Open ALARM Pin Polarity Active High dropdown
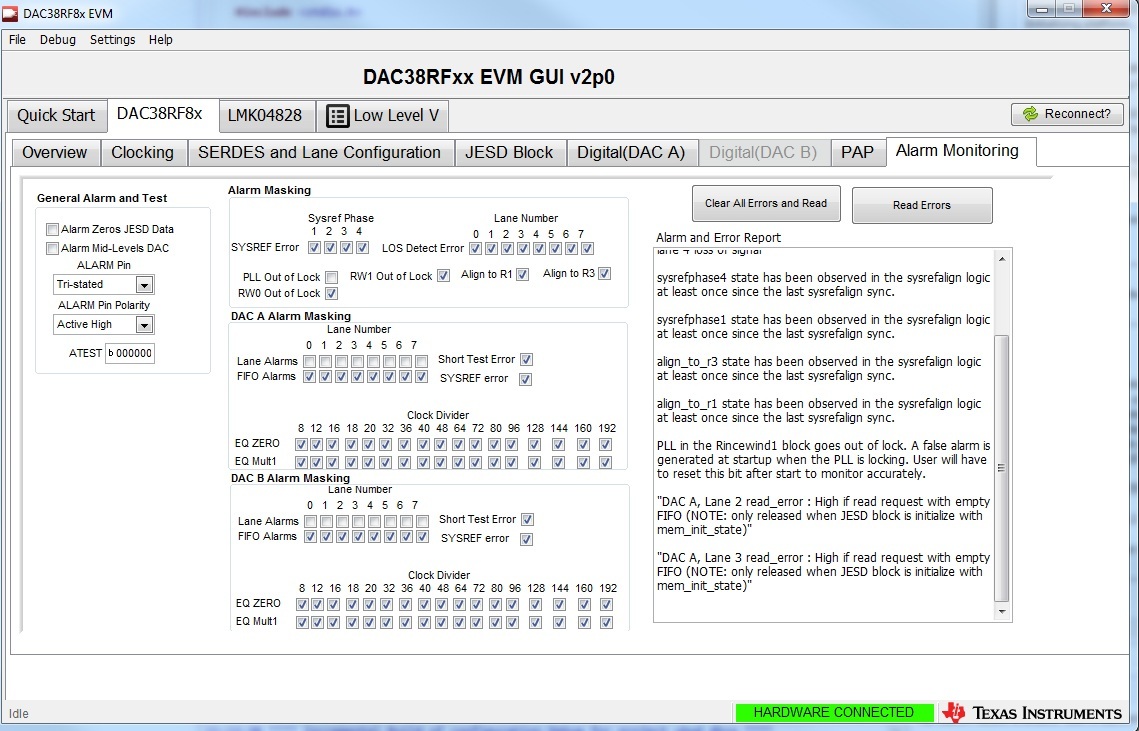 tap(144, 325)
